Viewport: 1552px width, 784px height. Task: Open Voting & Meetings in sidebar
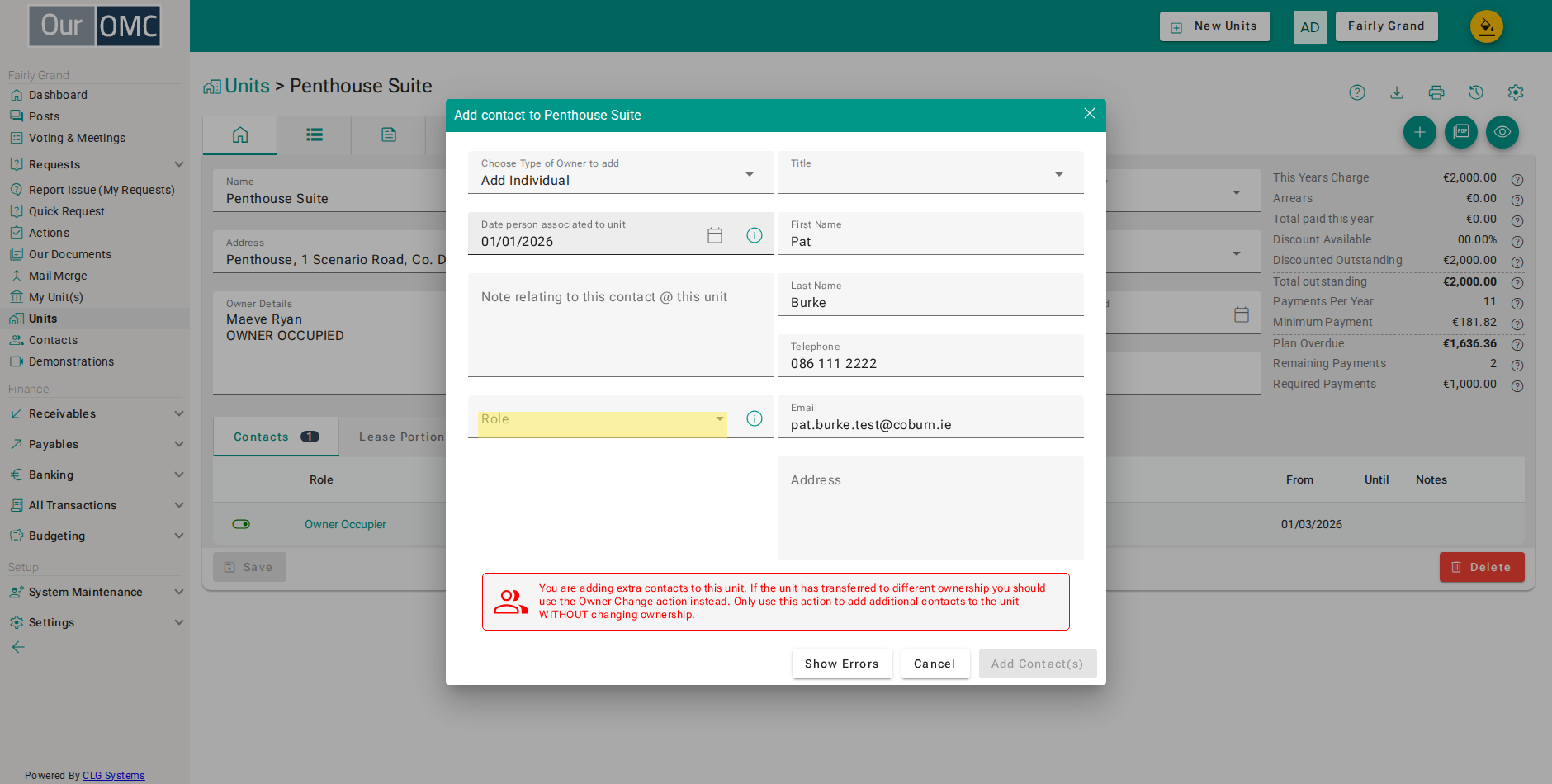coord(77,138)
